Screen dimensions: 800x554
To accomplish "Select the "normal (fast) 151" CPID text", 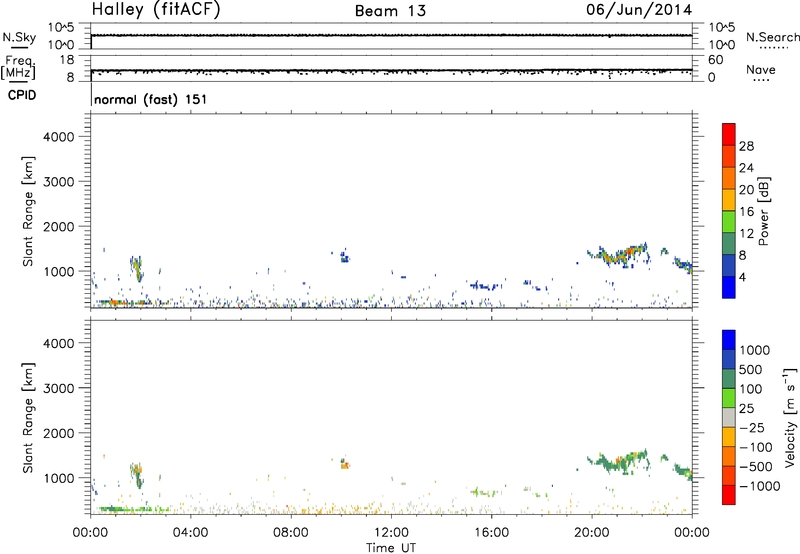I will point(151,99).
